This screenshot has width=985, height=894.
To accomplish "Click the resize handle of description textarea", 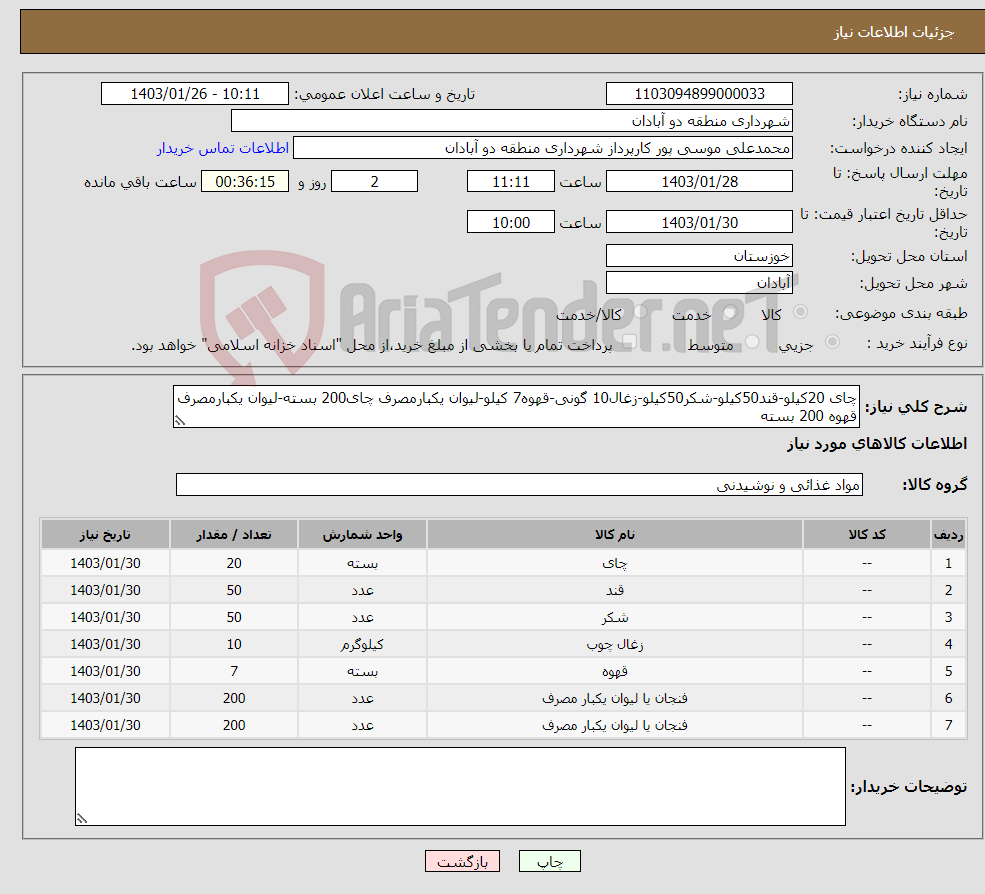I will coord(180,421).
